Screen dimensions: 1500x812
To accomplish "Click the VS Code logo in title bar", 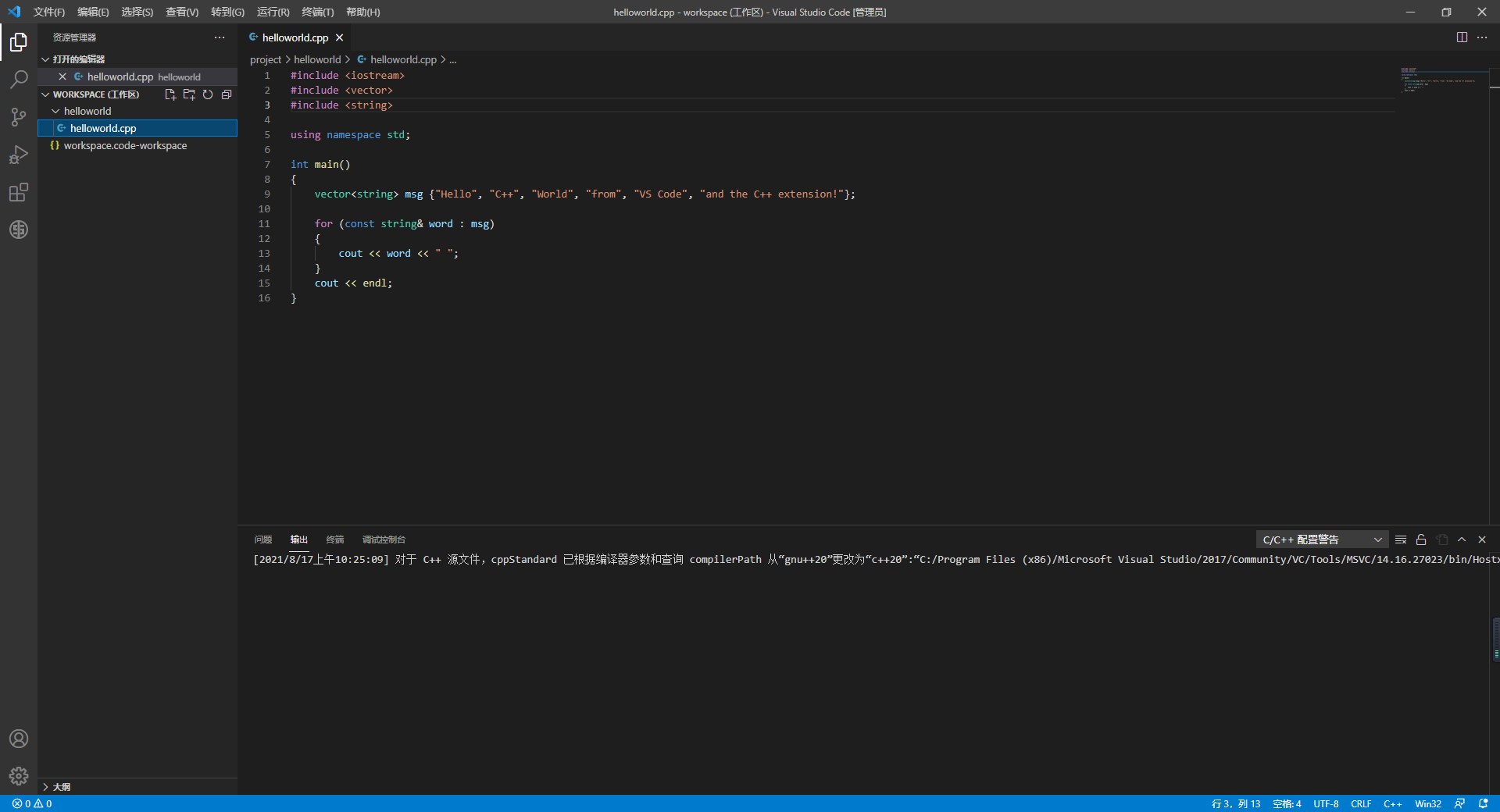I will [14, 12].
